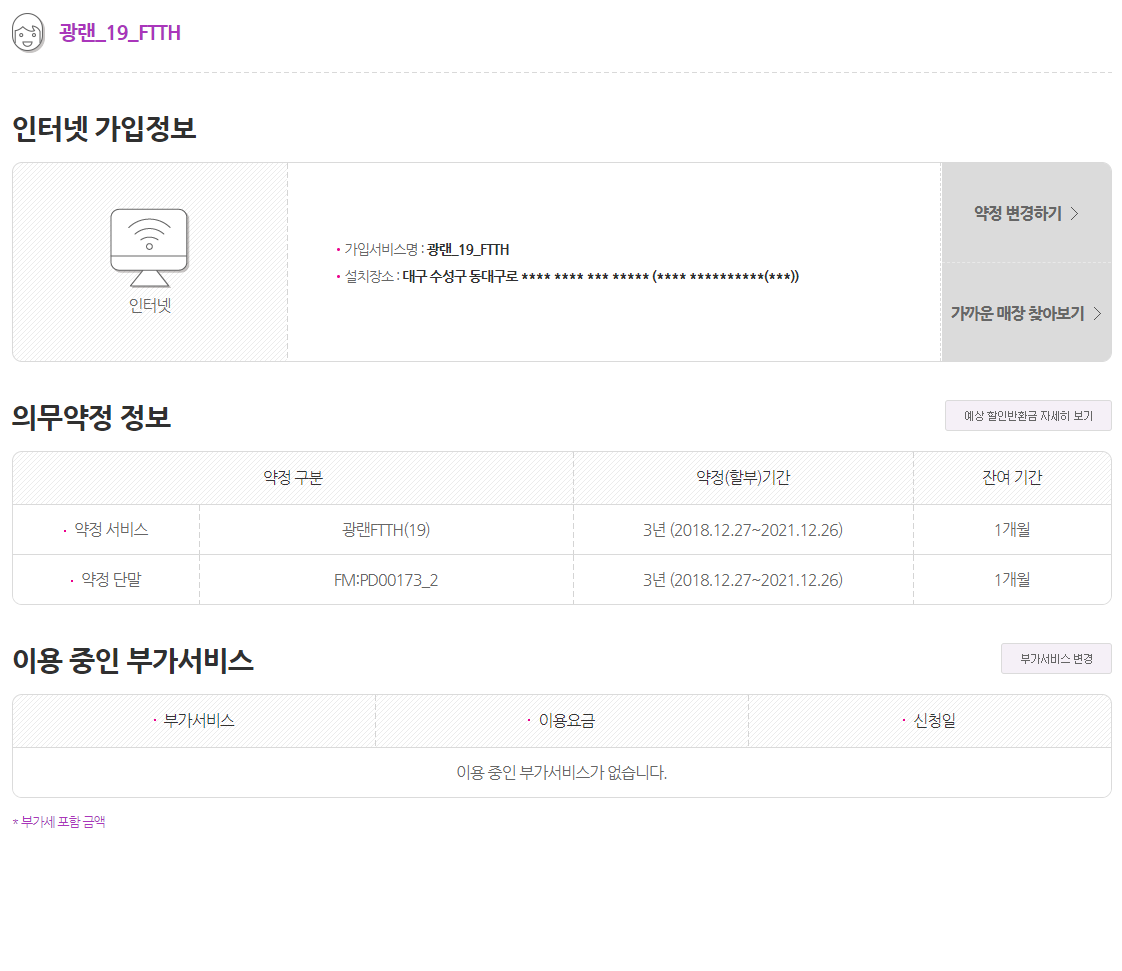Click the 1개월 remaining period cell
1122x971 pixels.
[1013, 530]
